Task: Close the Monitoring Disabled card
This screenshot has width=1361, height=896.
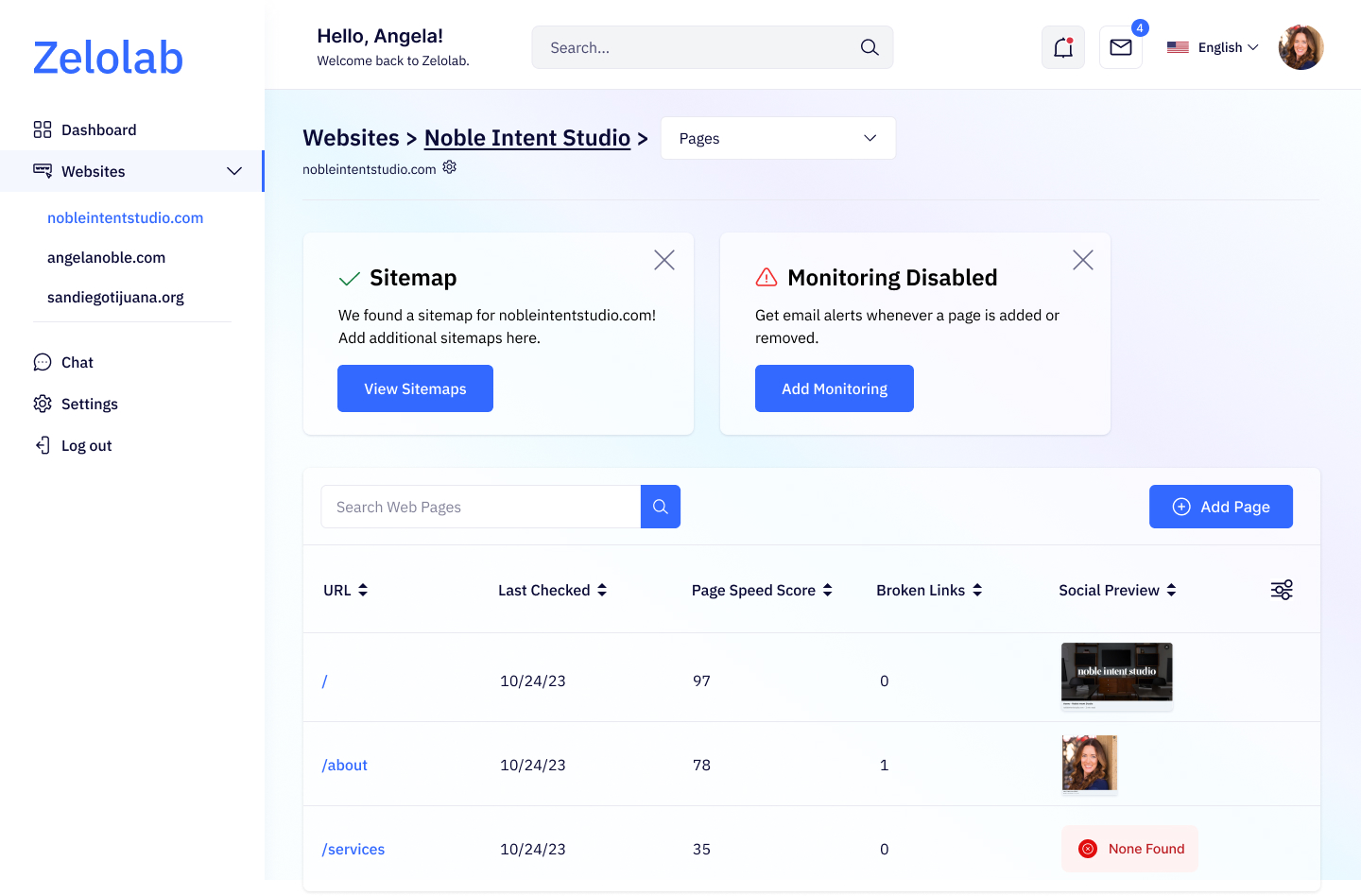Action: (x=1082, y=260)
